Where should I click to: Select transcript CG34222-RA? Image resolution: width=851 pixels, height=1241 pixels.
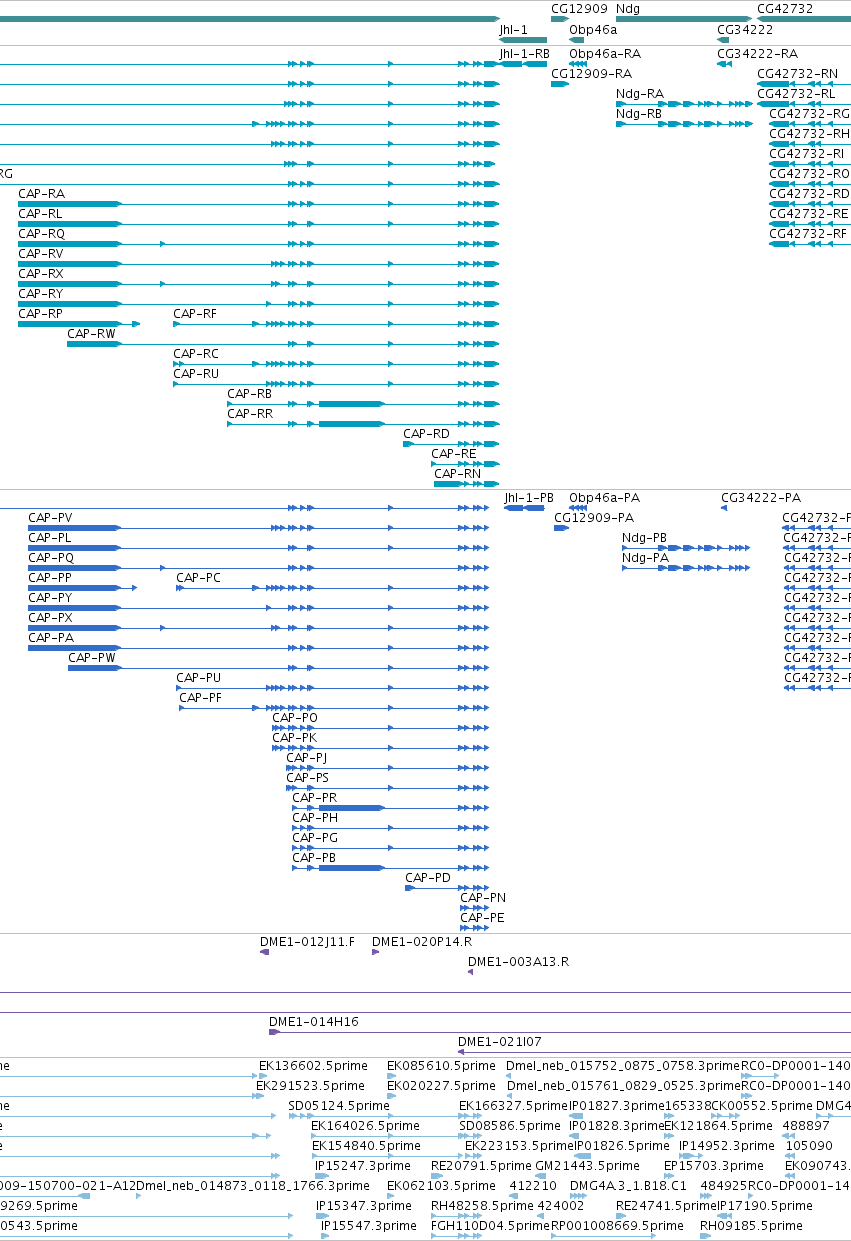click(x=725, y=64)
